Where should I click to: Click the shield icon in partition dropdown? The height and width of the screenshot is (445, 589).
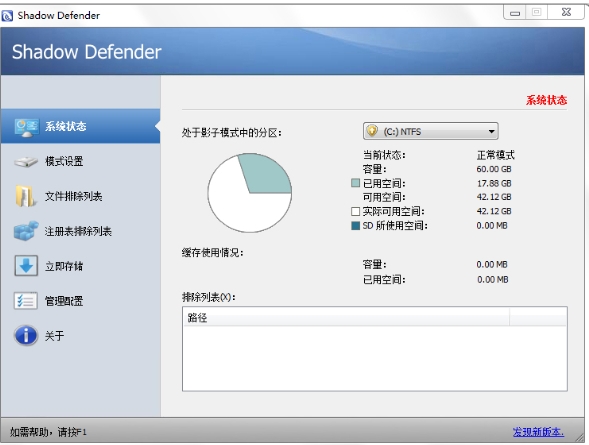click(372, 131)
